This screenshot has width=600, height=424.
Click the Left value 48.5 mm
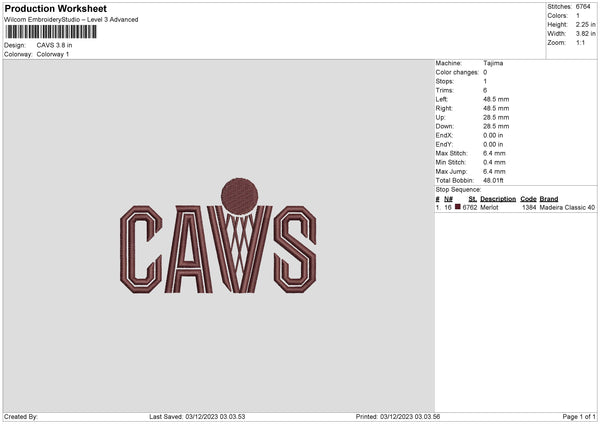click(x=496, y=99)
